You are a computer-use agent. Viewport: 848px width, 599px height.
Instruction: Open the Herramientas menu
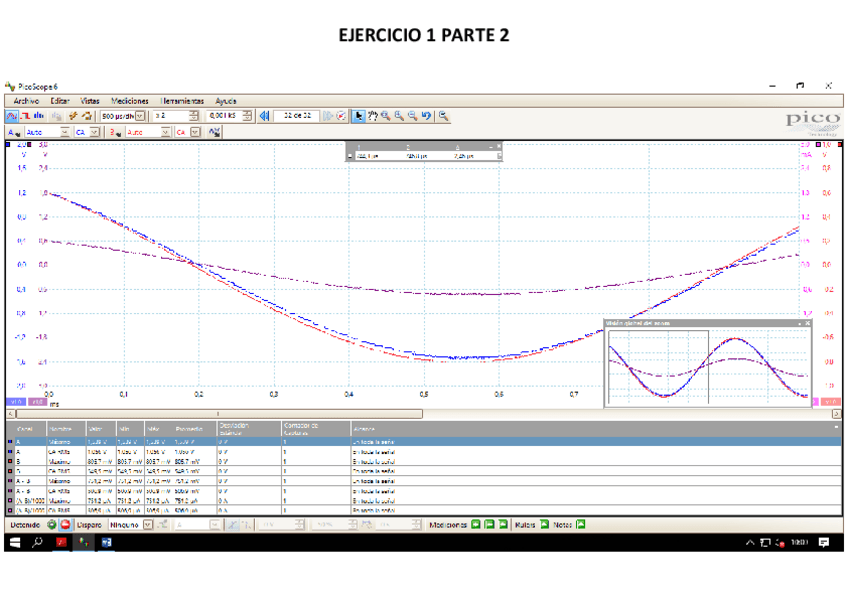pos(182,101)
